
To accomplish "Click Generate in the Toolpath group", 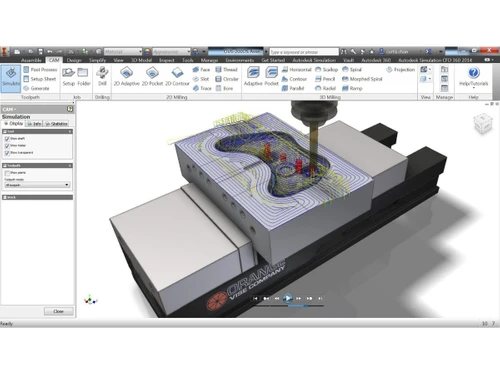I will tap(36, 88).
